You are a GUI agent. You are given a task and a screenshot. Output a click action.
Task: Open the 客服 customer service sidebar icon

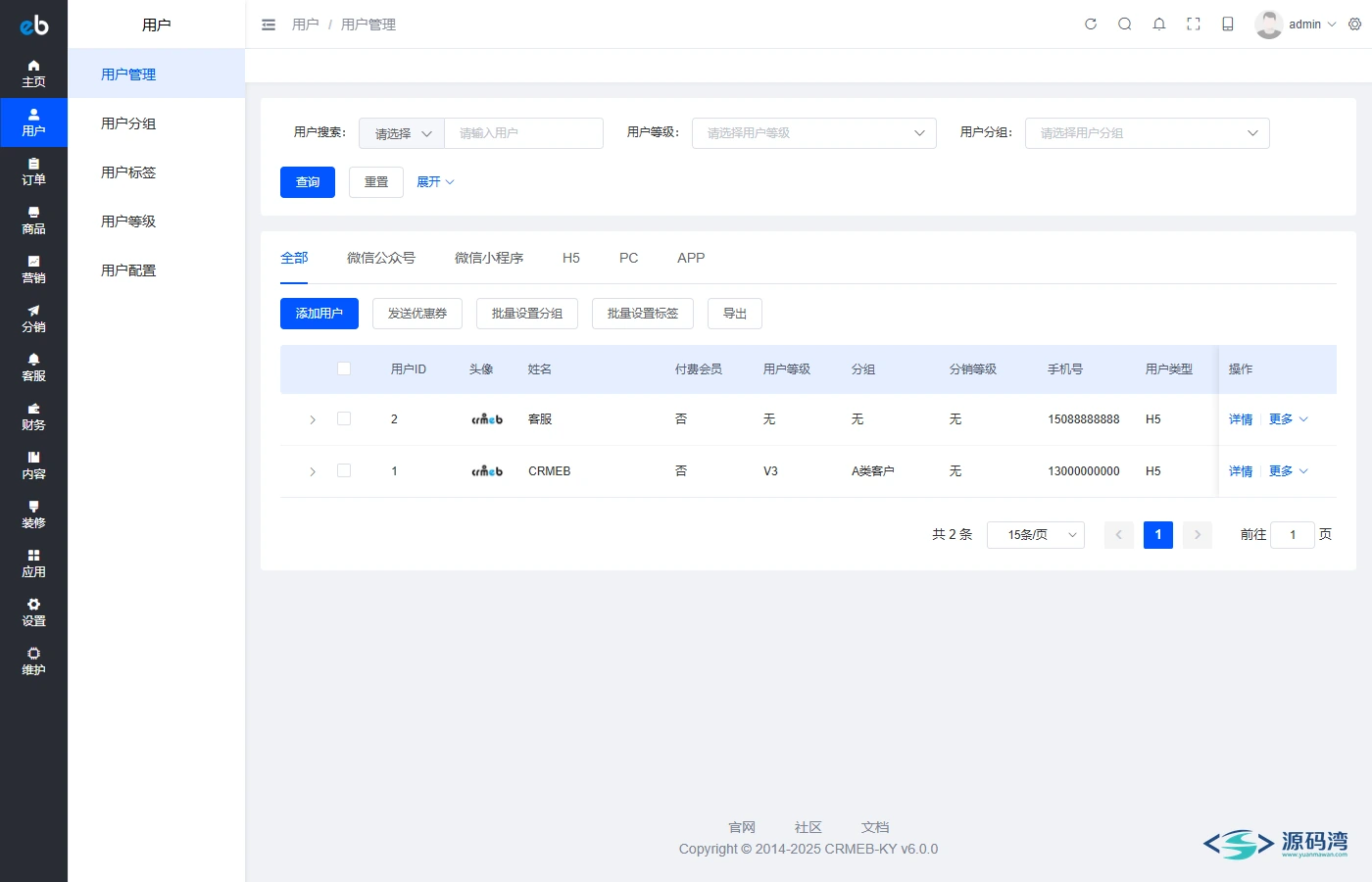click(33, 367)
